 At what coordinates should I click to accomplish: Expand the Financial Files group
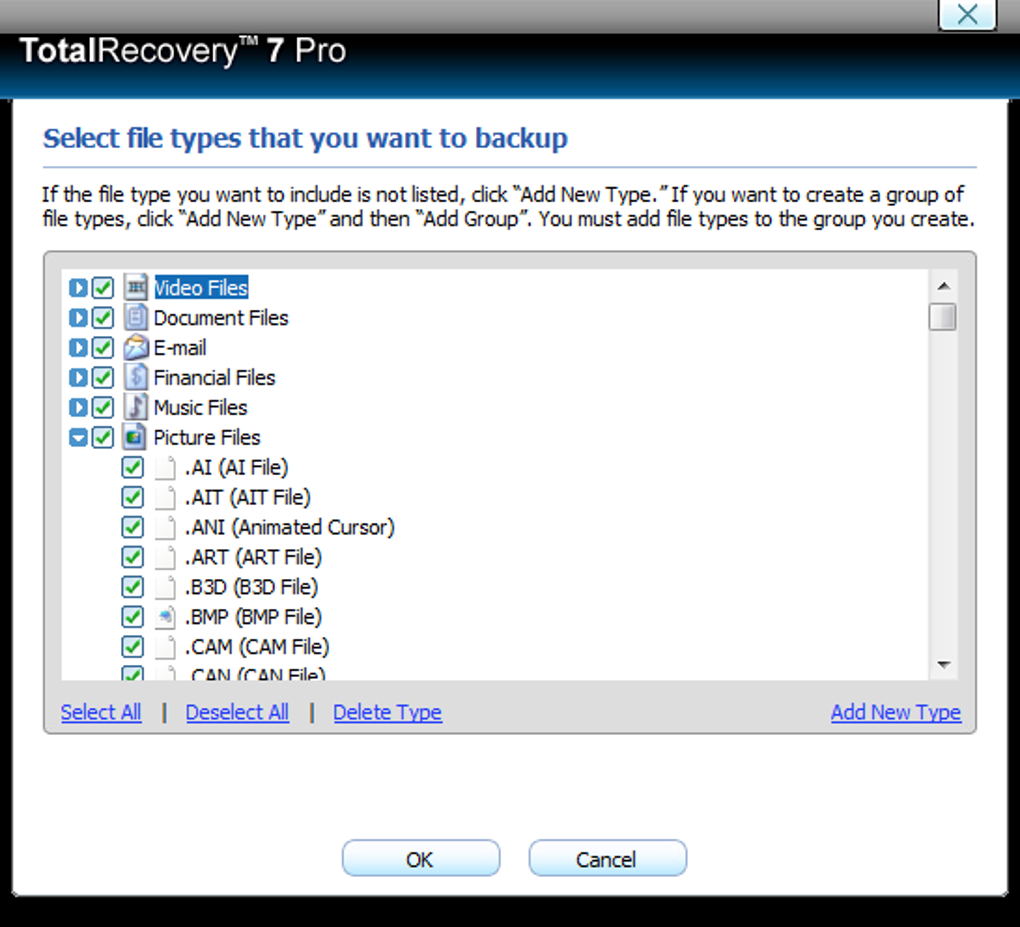point(78,377)
